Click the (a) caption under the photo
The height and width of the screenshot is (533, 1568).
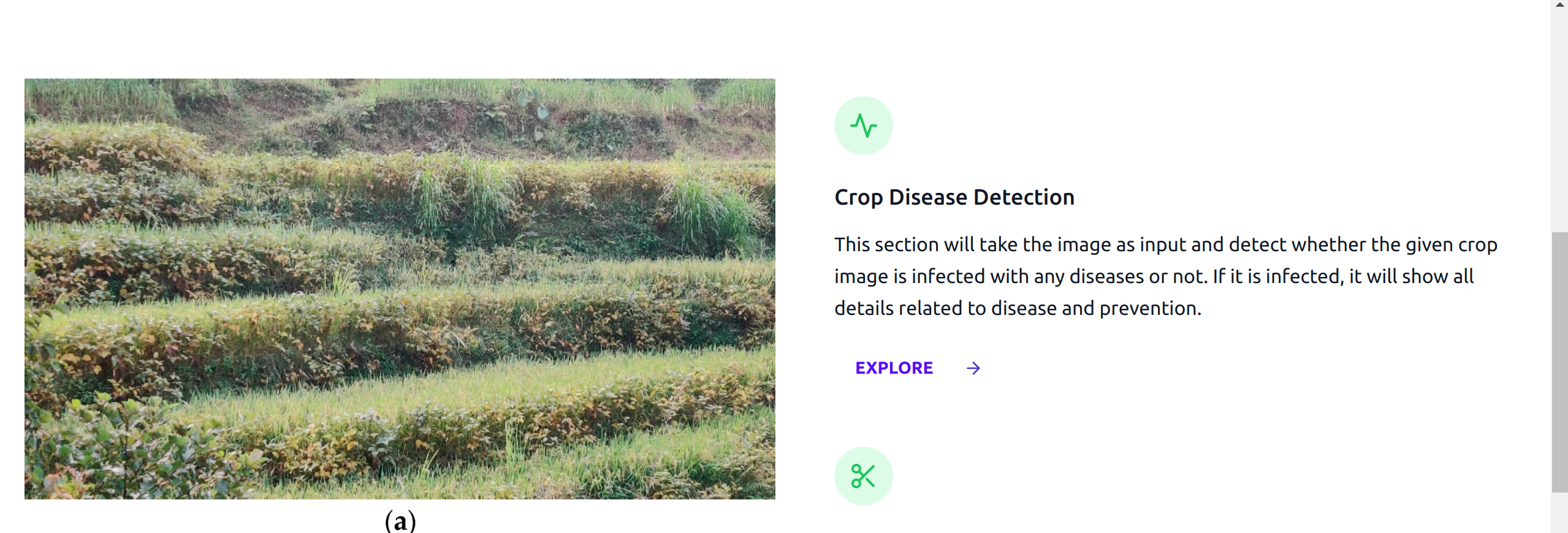coord(399,521)
